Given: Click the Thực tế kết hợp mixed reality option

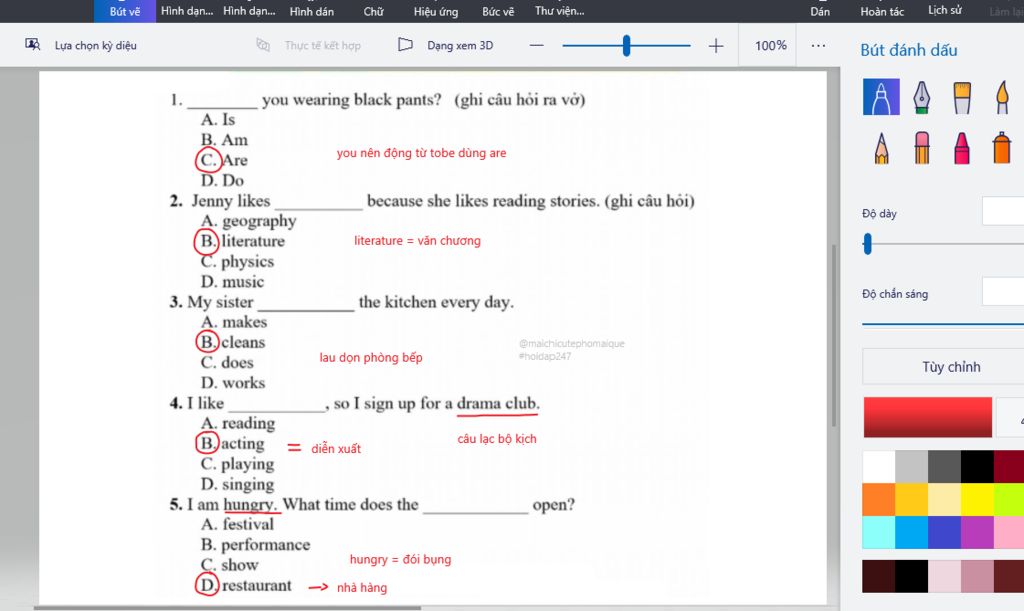Looking at the screenshot, I should [308, 45].
